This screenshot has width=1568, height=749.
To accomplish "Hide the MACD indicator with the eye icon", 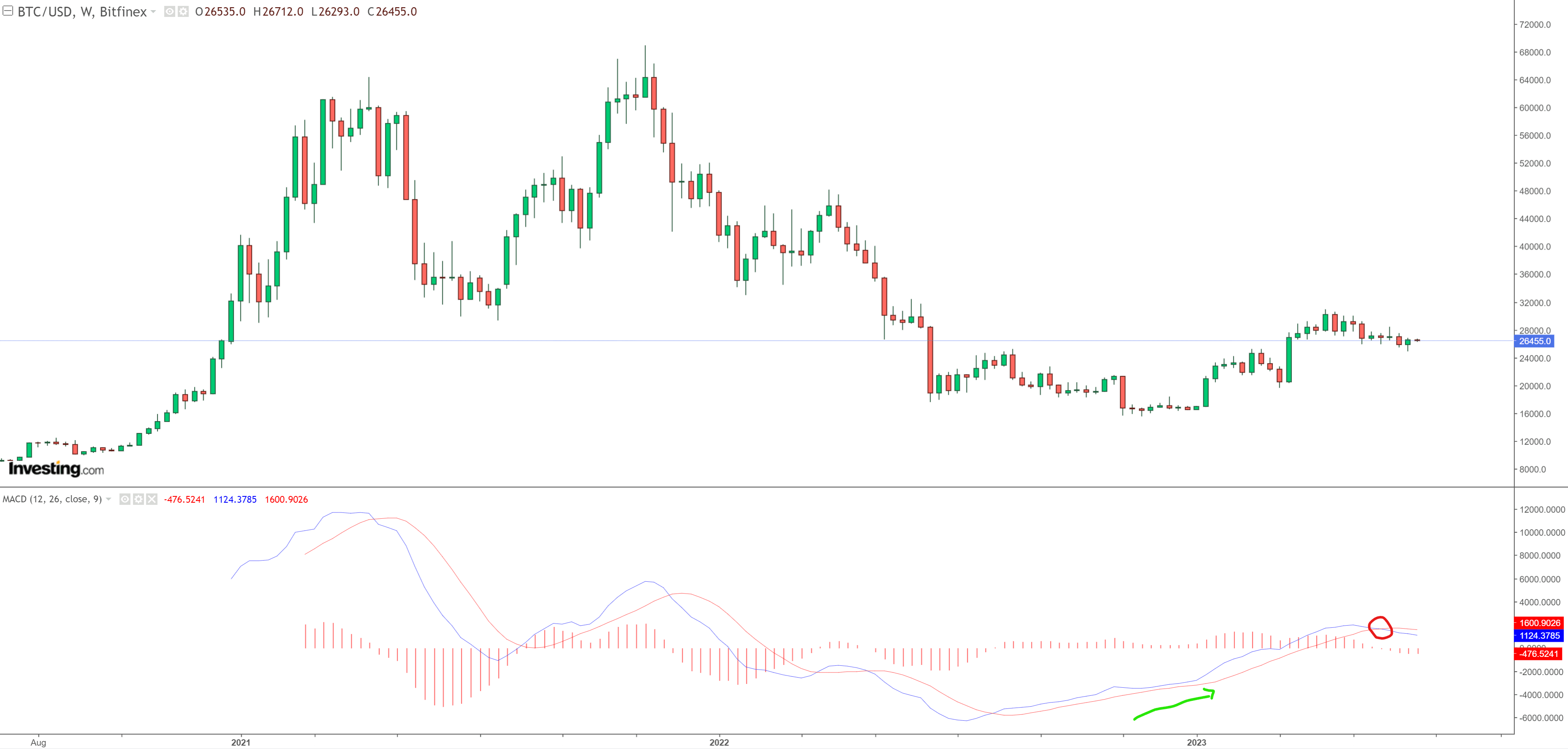I will [x=125, y=499].
